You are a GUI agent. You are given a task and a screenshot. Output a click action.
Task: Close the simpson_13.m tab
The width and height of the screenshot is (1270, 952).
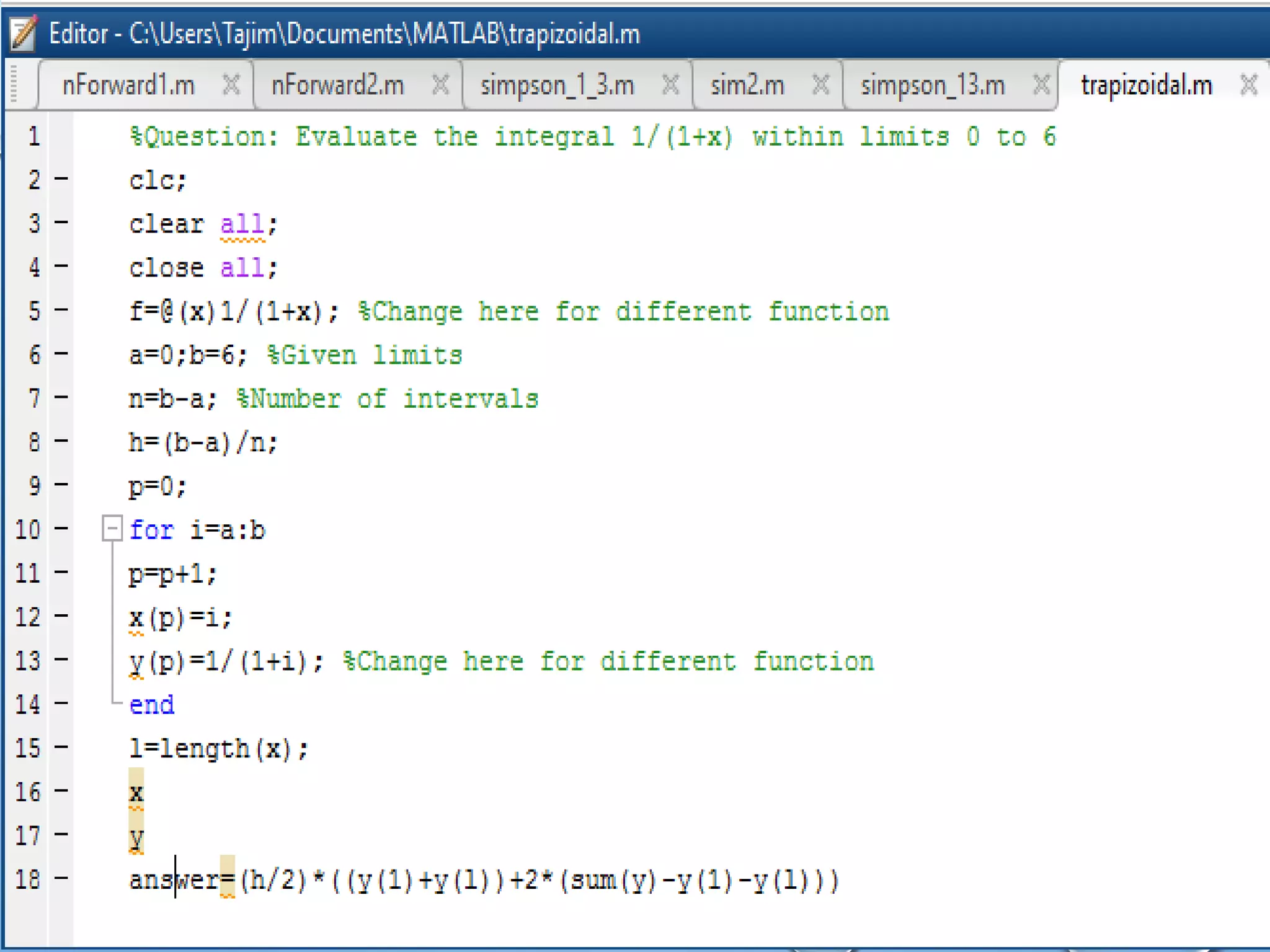click(1042, 84)
